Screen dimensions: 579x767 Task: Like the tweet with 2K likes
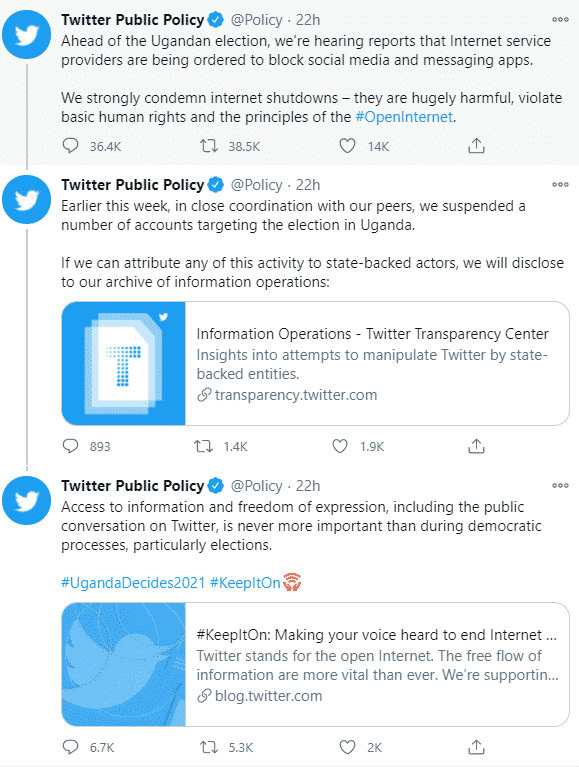pyautogui.click(x=347, y=747)
